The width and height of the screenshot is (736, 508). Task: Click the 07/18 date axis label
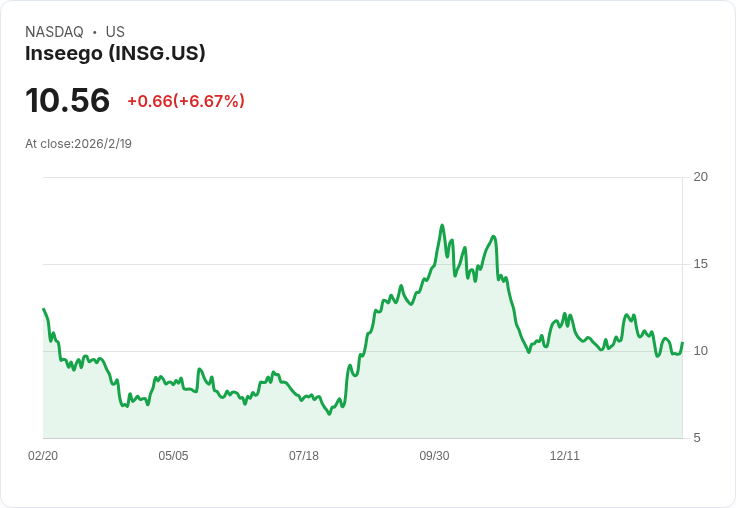[x=304, y=456]
